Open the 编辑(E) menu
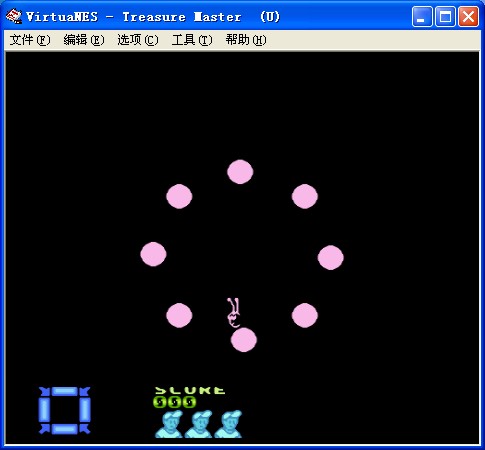The height and width of the screenshot is (450, 485). 84,40
